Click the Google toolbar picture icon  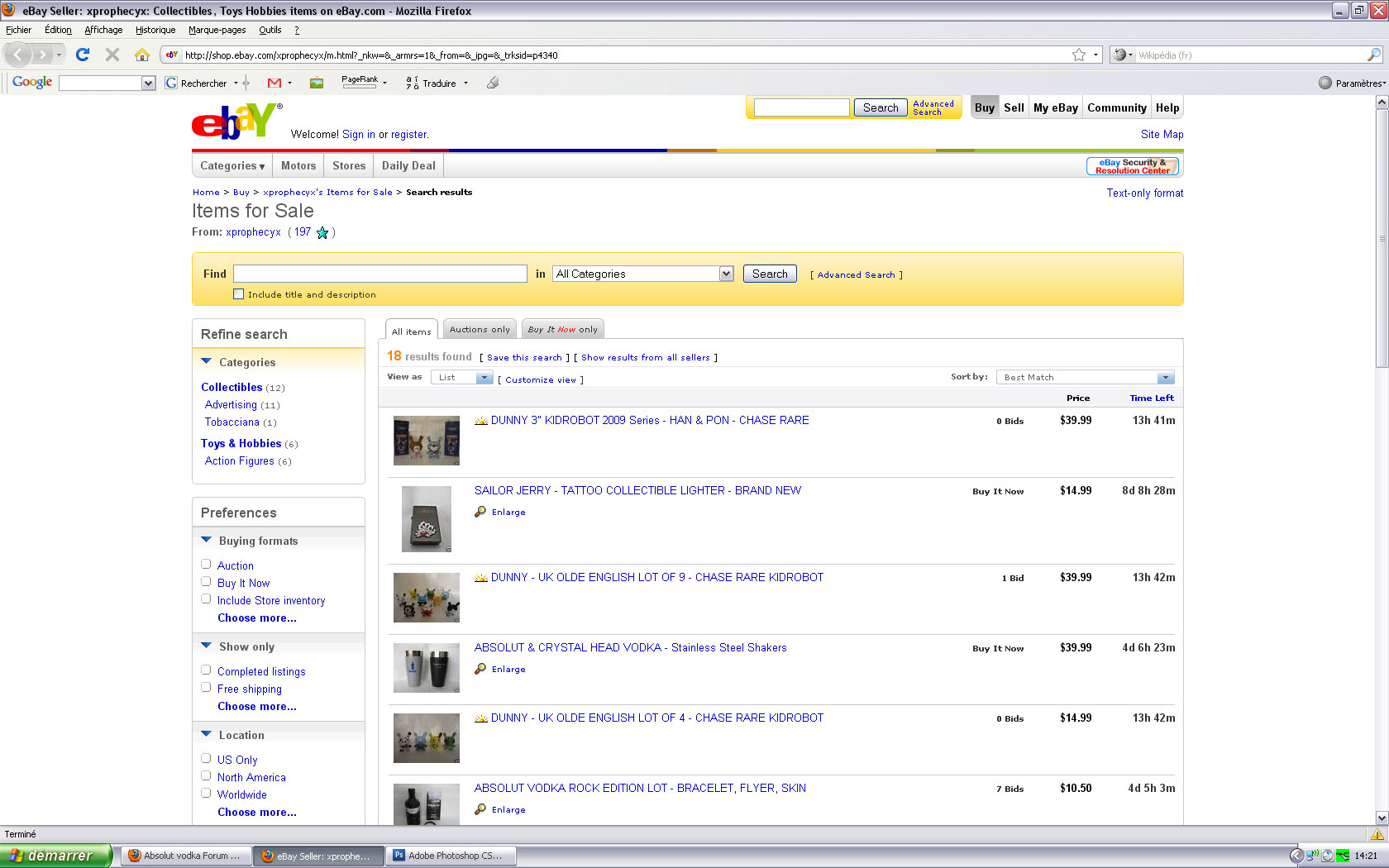317,83
